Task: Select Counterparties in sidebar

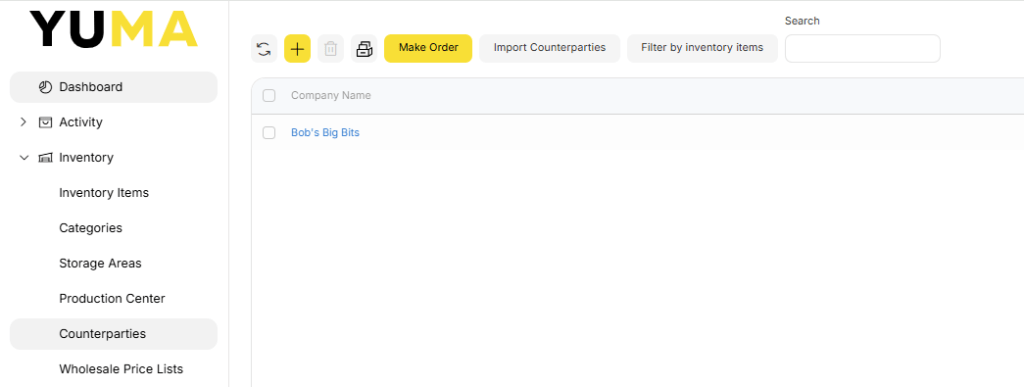Action: [114, 333]
